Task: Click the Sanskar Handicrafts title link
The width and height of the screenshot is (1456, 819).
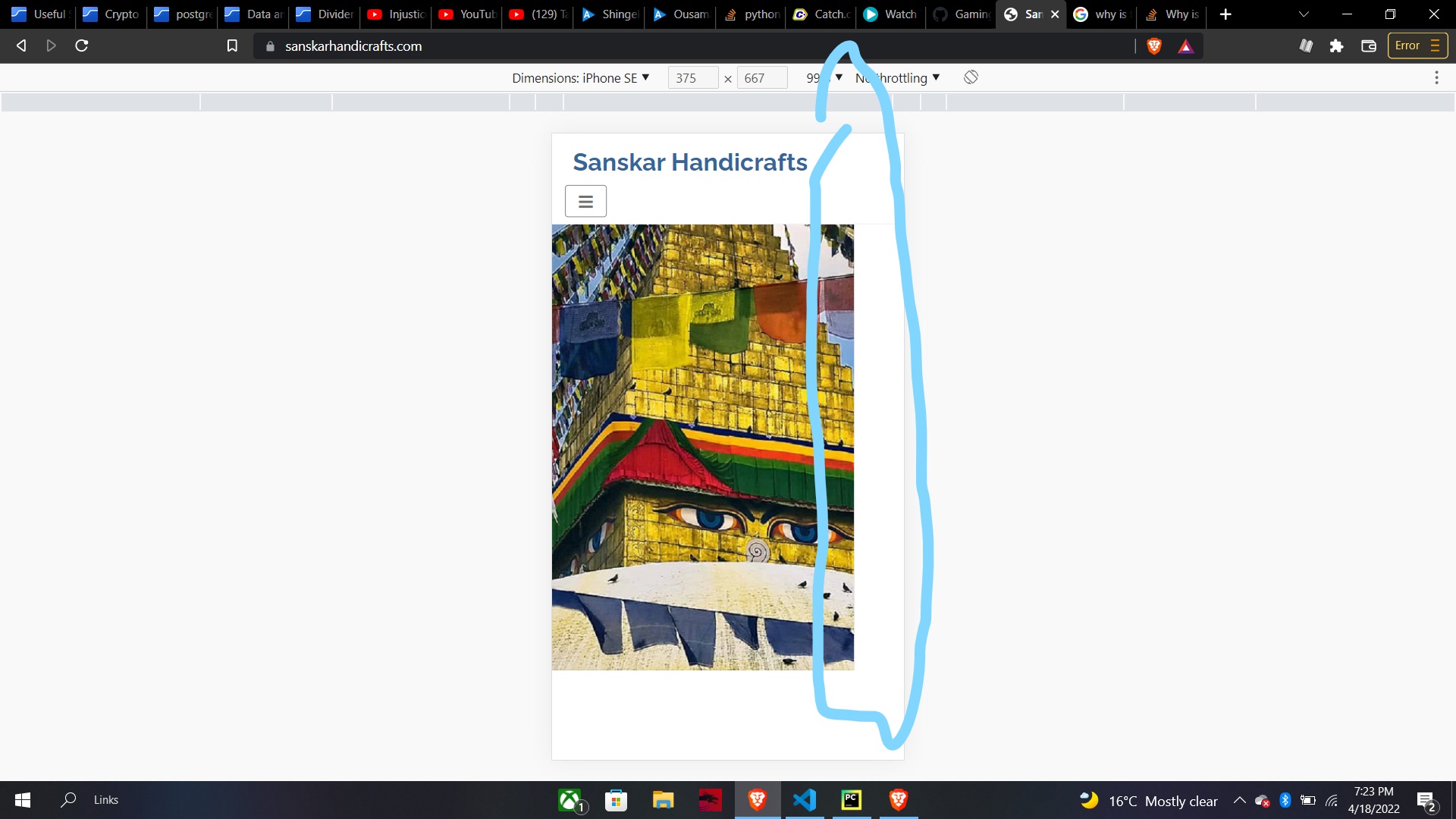Action: (x=690, y=161)
